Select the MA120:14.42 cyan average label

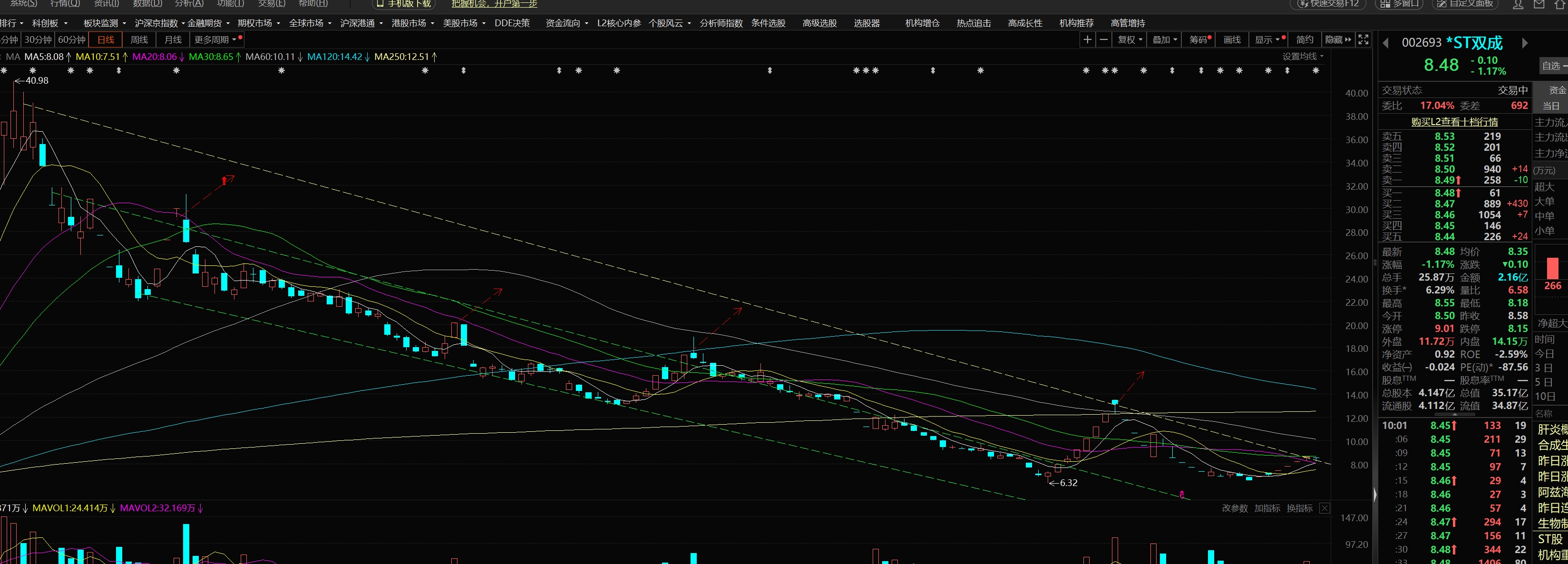(339, 57)
